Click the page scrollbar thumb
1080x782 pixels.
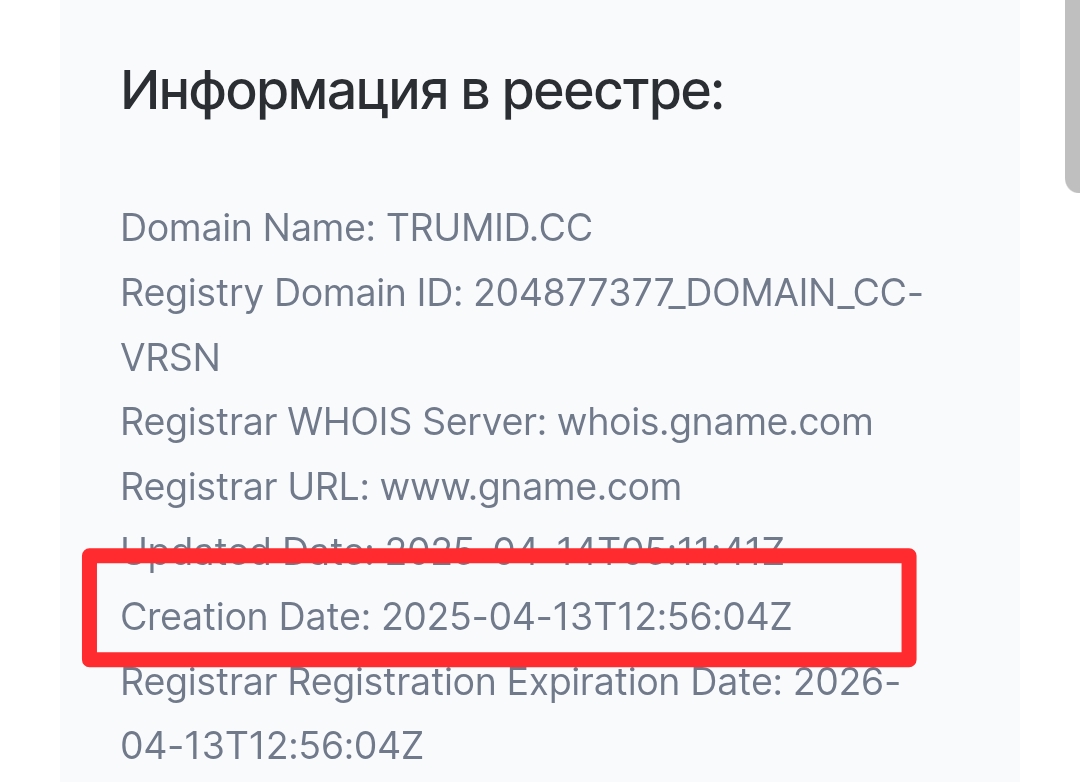[1072, 96]
